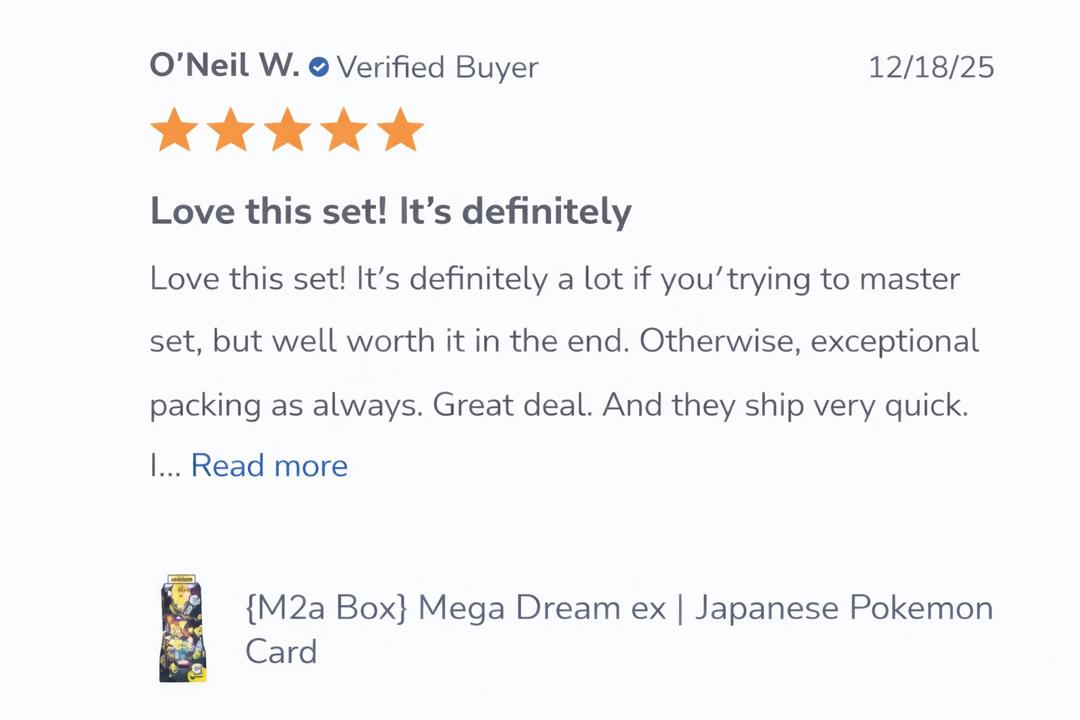Click the truncated "I..." review text

point(164,466)
